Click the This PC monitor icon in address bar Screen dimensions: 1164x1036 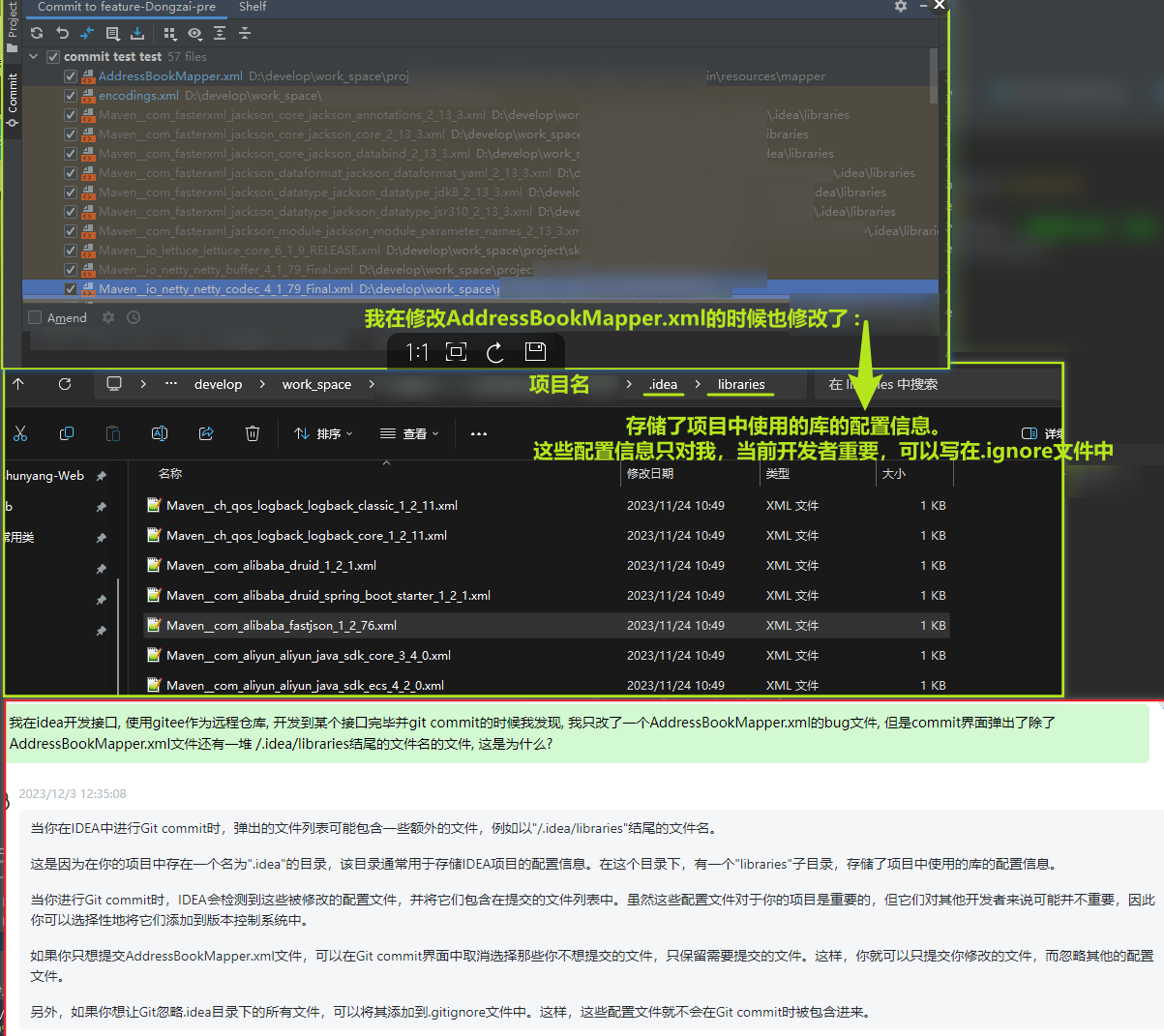[114, 384]
